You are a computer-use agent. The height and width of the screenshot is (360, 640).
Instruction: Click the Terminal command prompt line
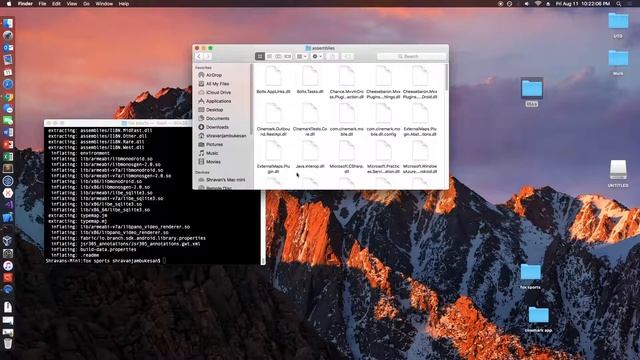point(106,260)
